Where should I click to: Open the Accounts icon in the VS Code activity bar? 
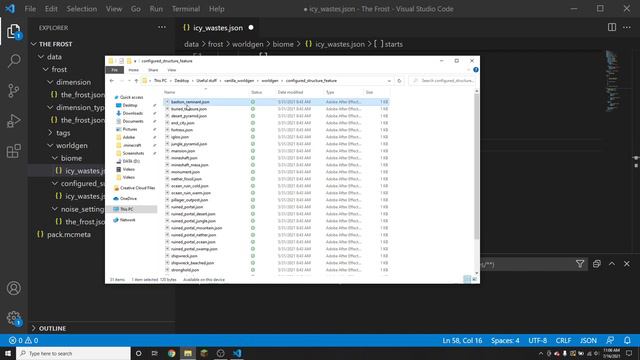coord(13,288)
